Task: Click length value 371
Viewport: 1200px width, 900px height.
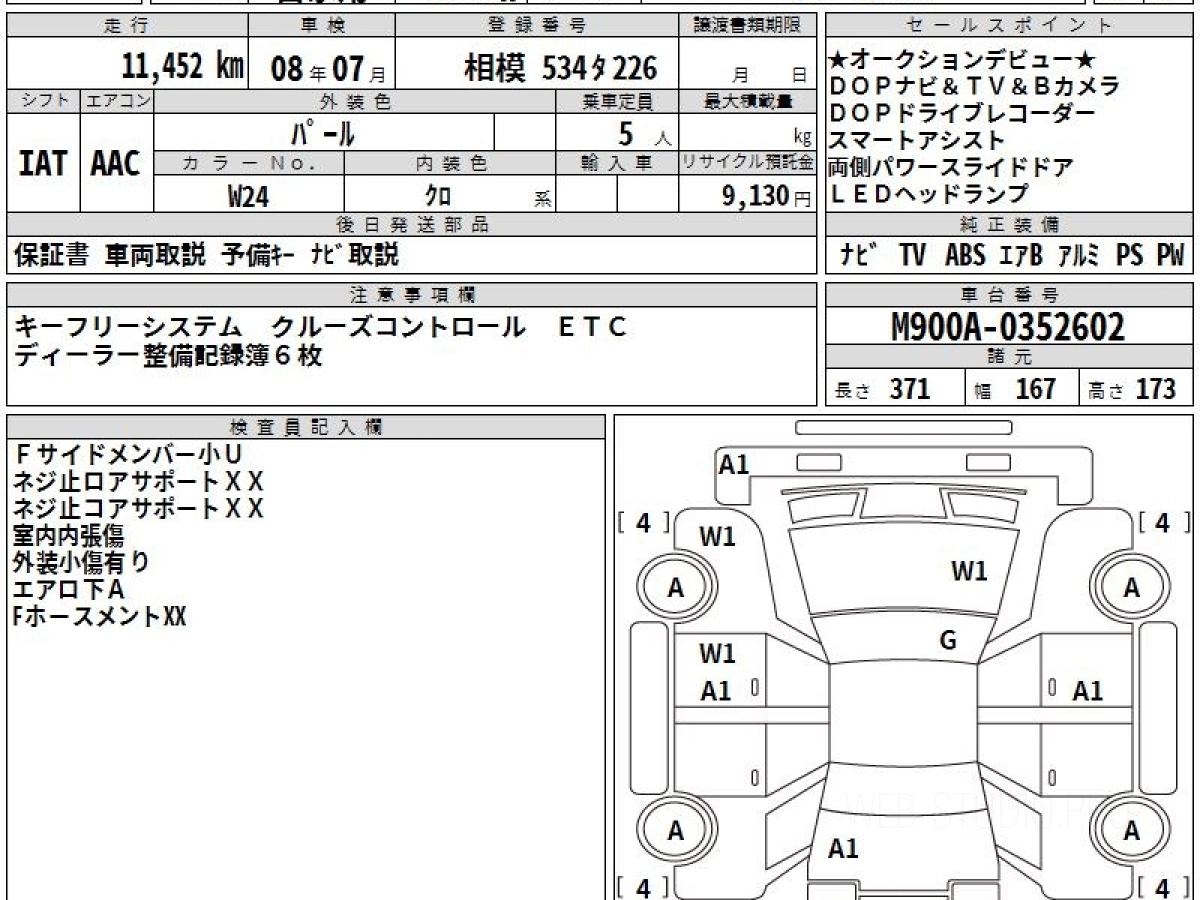Action: click(x=910, y=389)
